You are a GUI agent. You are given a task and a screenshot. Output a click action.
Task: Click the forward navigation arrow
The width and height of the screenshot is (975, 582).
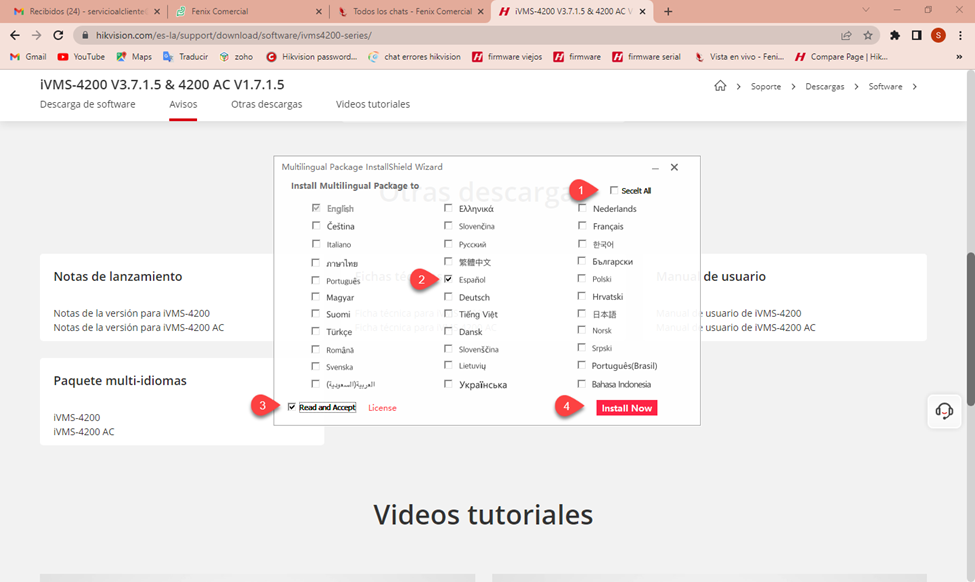36,35
